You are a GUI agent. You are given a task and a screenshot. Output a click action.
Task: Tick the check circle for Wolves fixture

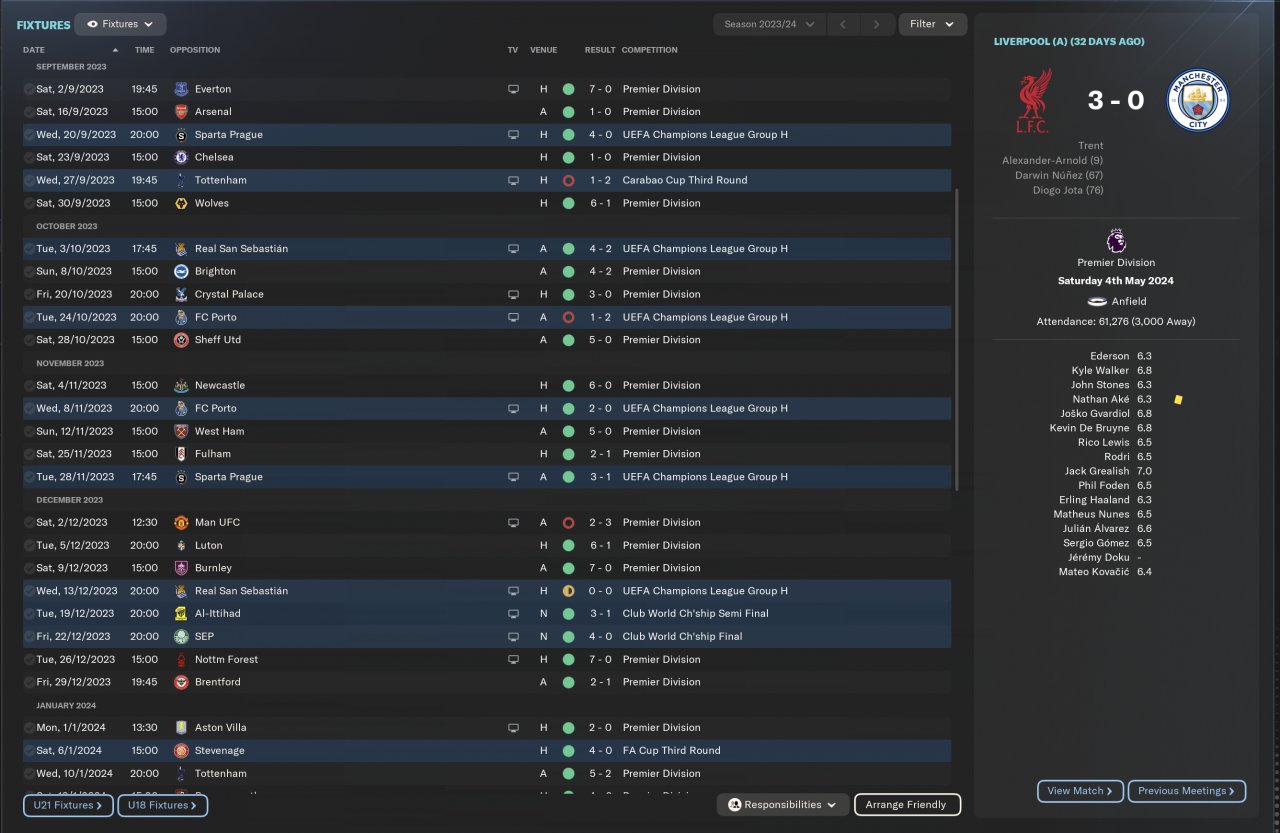[x=30, y=203]
